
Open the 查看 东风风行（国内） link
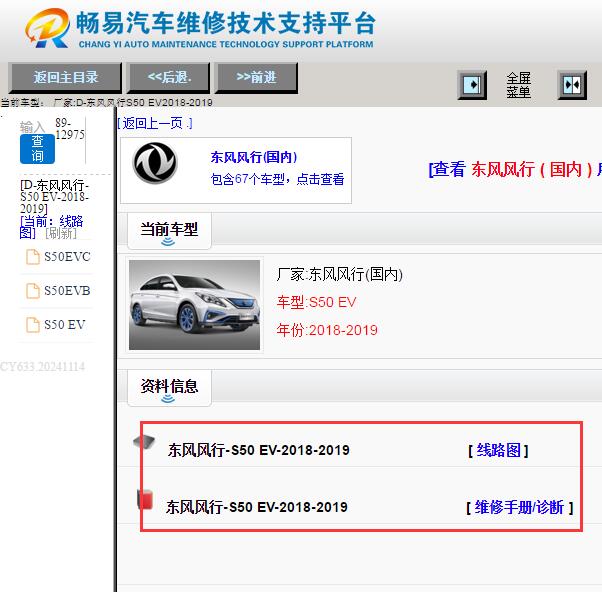pyautogui.click(x=515, y=169)
